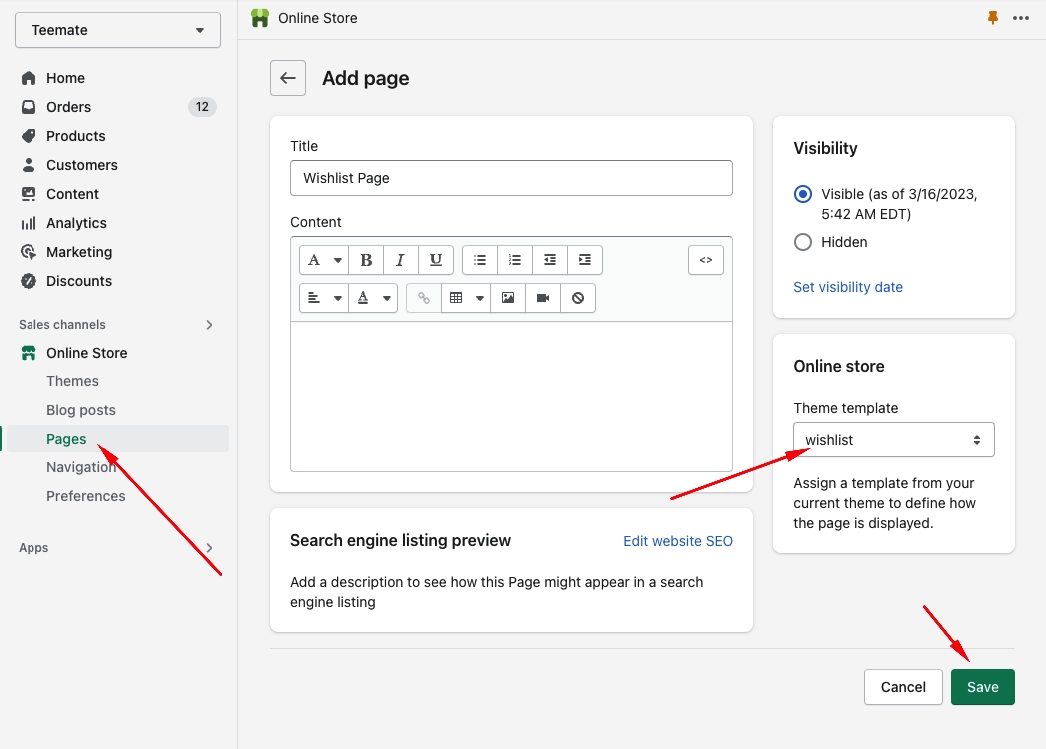Clear formatting with the circle-slash icon
The width and height of the screenshot is (1046, 749).
[578, 298]
